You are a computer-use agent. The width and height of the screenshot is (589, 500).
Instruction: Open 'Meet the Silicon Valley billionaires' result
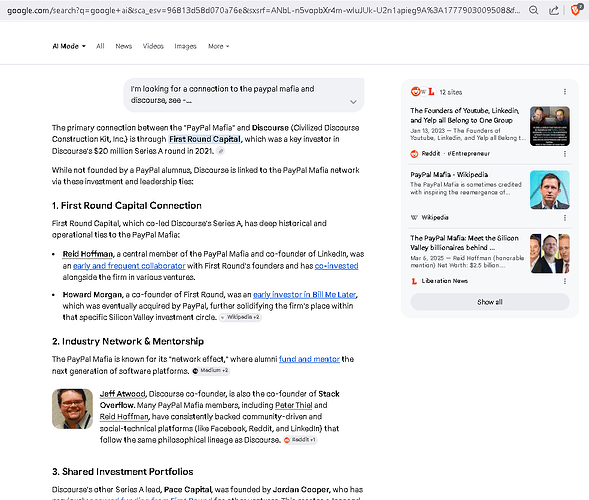tap(464, 243)
